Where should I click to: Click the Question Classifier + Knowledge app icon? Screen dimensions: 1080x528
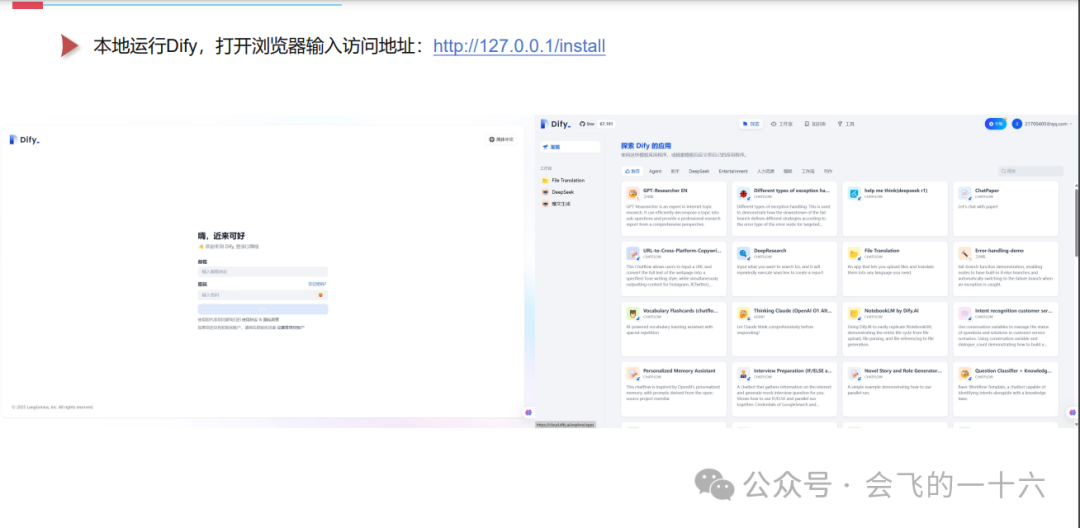tap(964, 374)
